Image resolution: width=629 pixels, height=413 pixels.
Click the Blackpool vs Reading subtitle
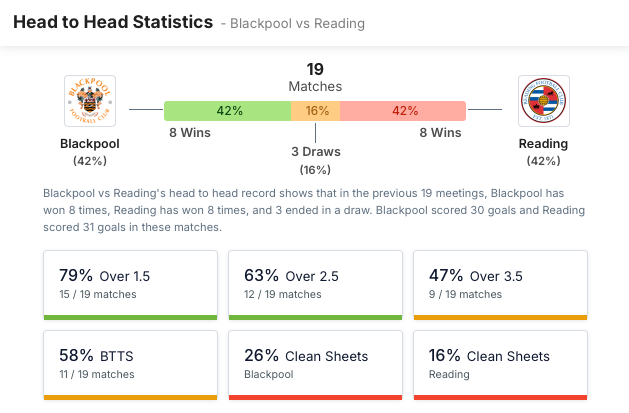(x=297, y=23)
